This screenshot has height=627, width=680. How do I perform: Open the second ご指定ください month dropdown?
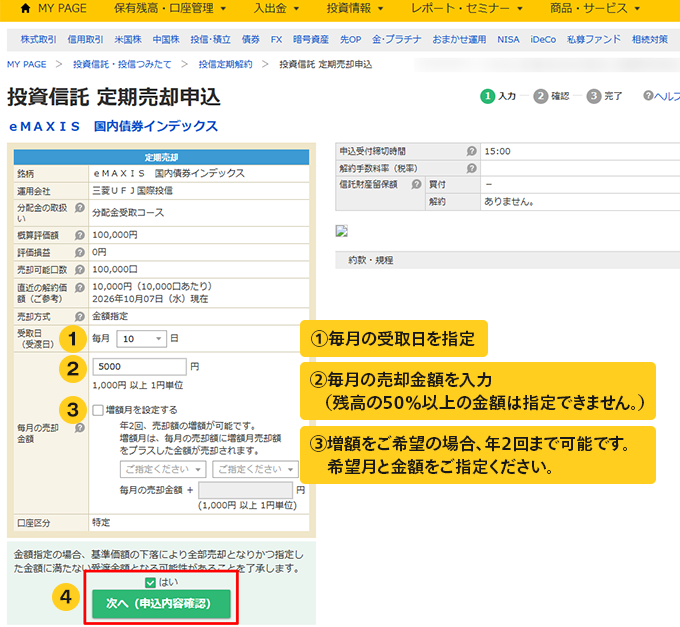[x=255, y=469]
